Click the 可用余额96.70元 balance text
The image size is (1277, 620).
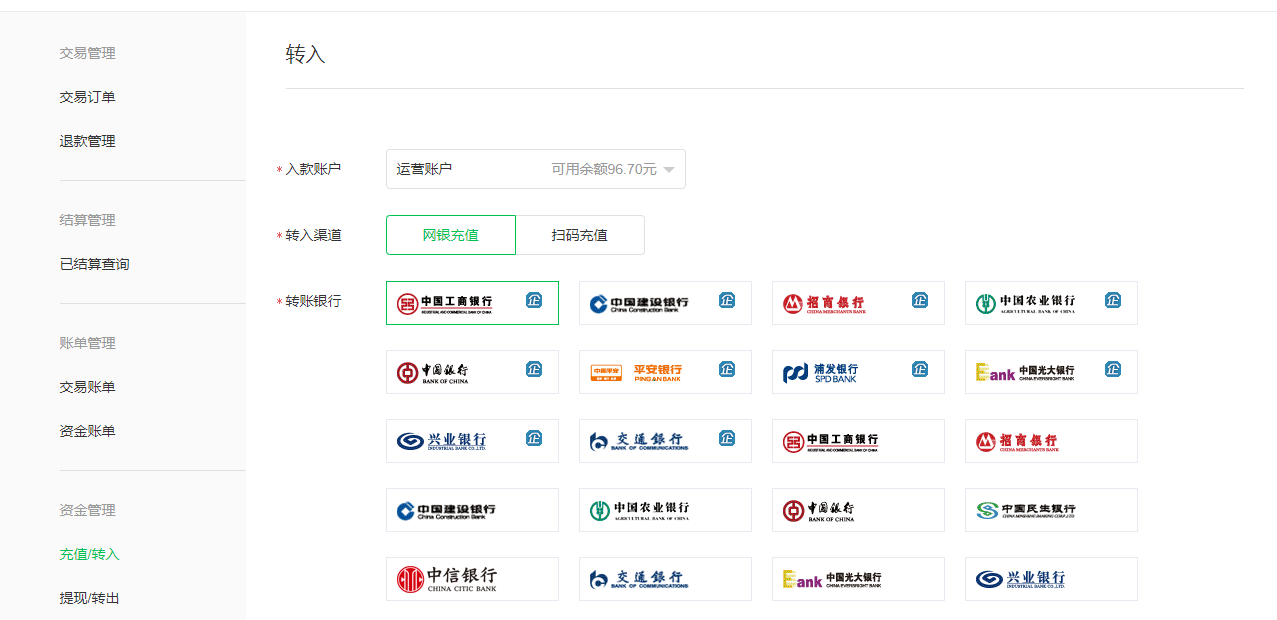604,169
